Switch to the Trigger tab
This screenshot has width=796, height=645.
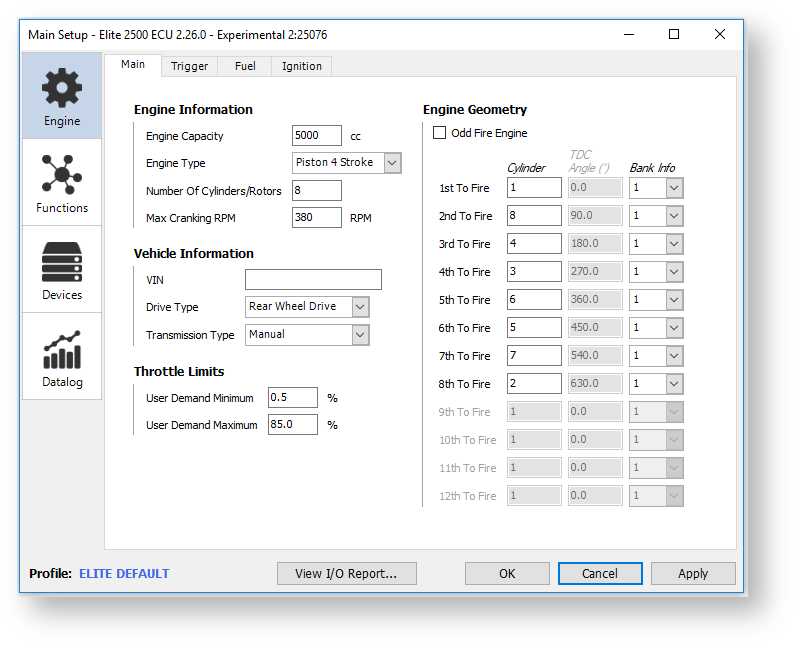click(x=189, y=66)
